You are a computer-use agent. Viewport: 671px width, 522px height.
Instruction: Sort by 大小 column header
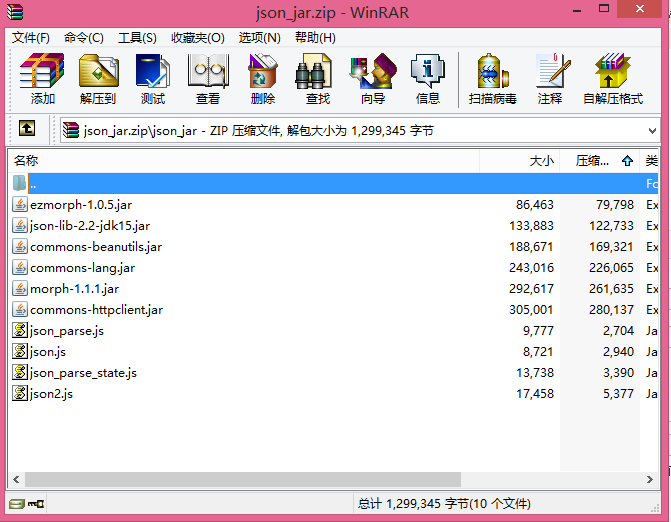[520, 161]
